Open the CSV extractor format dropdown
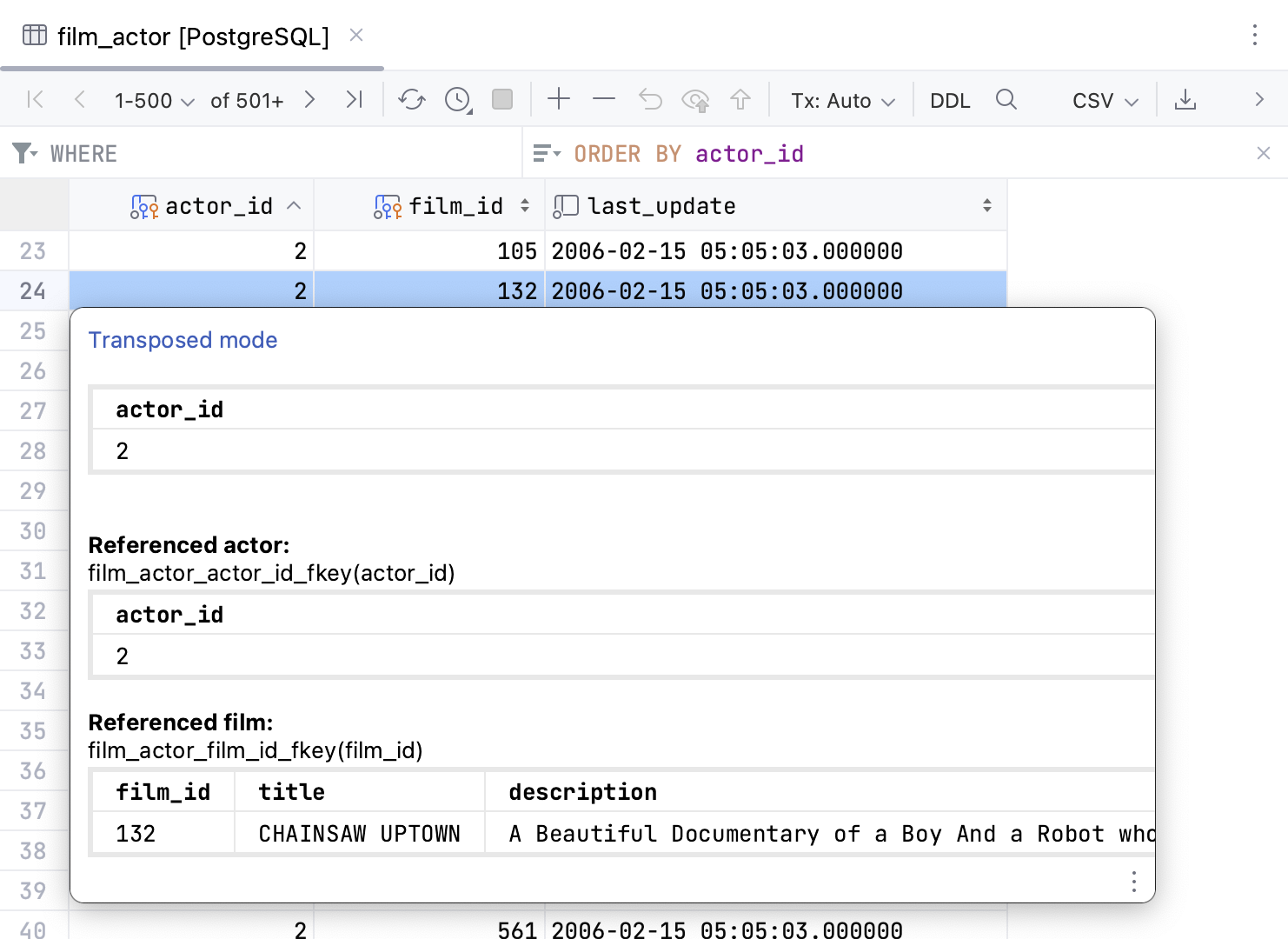 coord(1103,99)
